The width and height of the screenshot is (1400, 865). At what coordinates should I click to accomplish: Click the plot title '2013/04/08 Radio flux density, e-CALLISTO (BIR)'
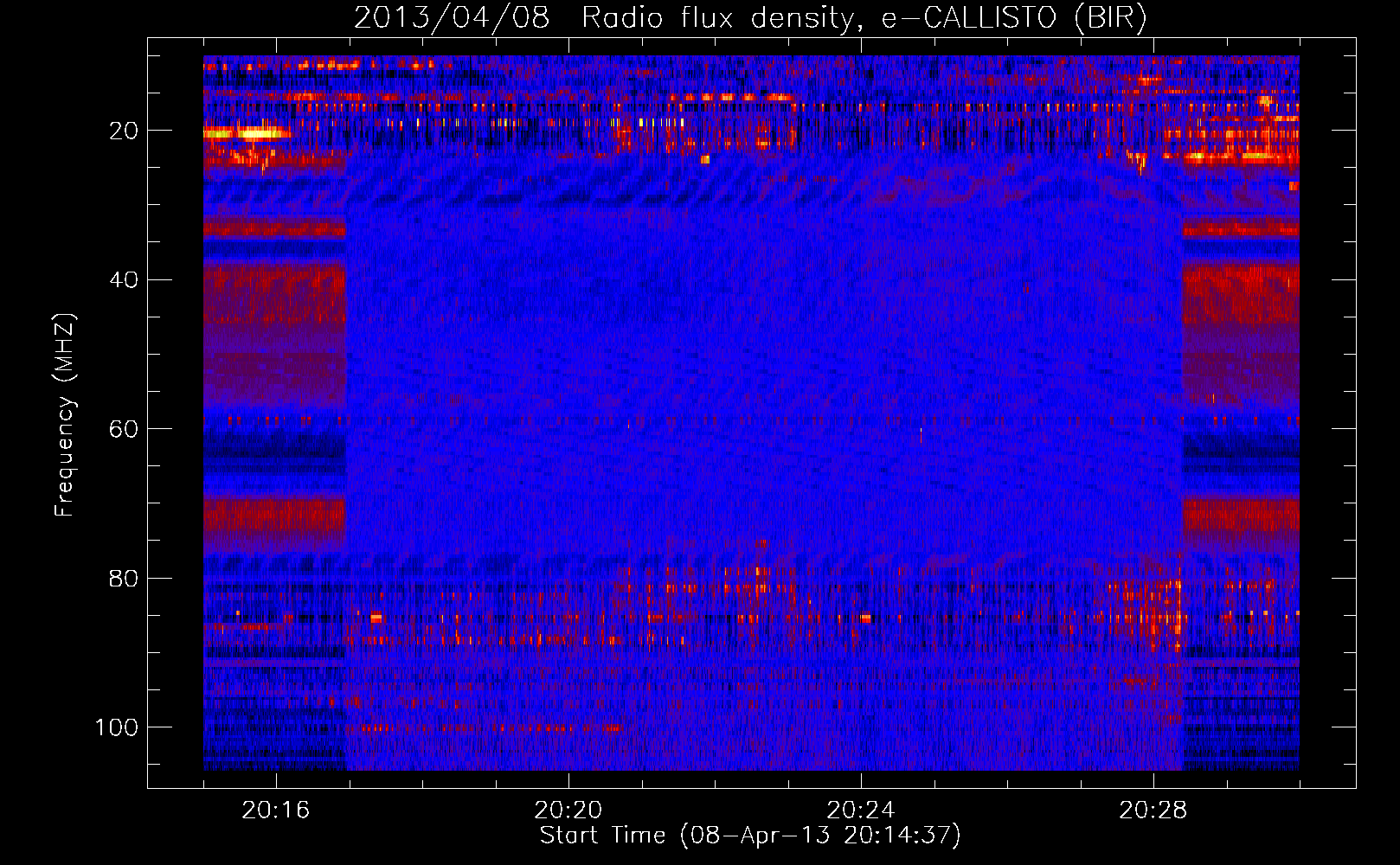(x=750, y=18)
